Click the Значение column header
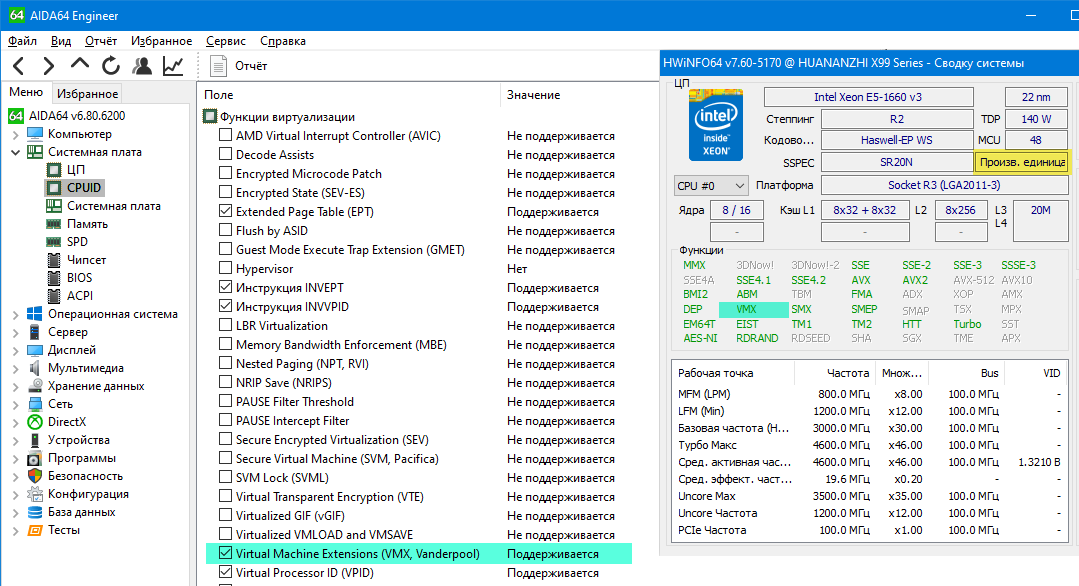The image size is (1079, 586). [533, 95]
